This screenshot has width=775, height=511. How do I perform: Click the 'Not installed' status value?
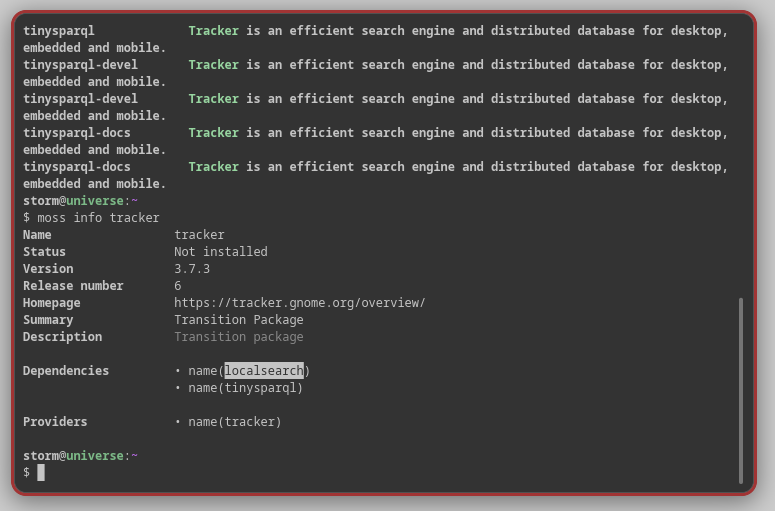coord(220,252)
